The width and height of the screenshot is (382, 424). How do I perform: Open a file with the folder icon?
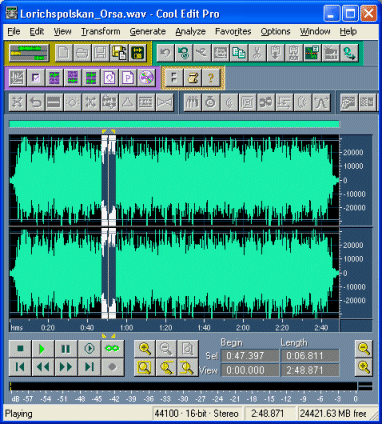click(82, 53)
